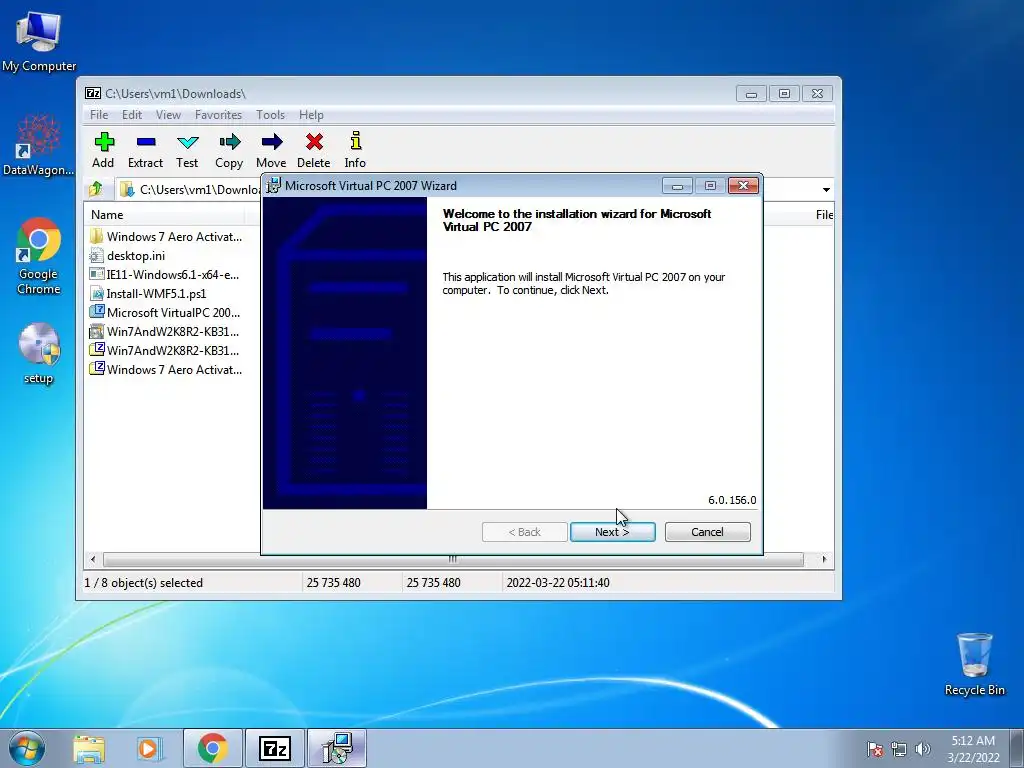
Task: Select the Windows 7 Aero Activat... folder row
Action: pos(167,236)
